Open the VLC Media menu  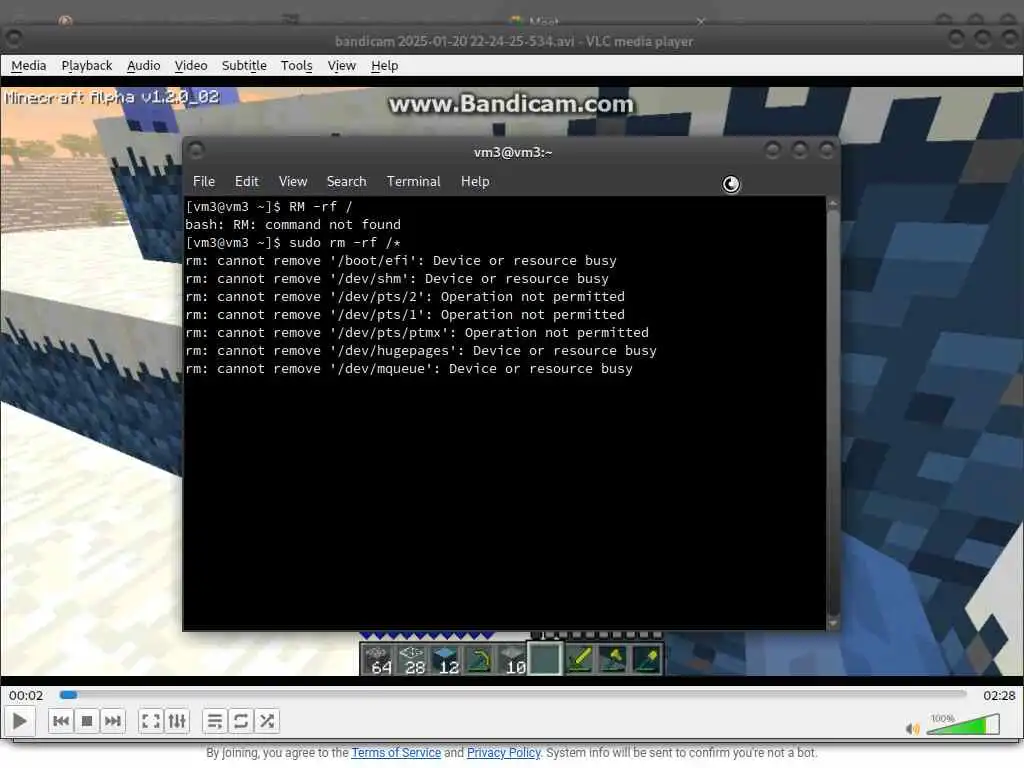pyautogui.click(x=29, y=65)
